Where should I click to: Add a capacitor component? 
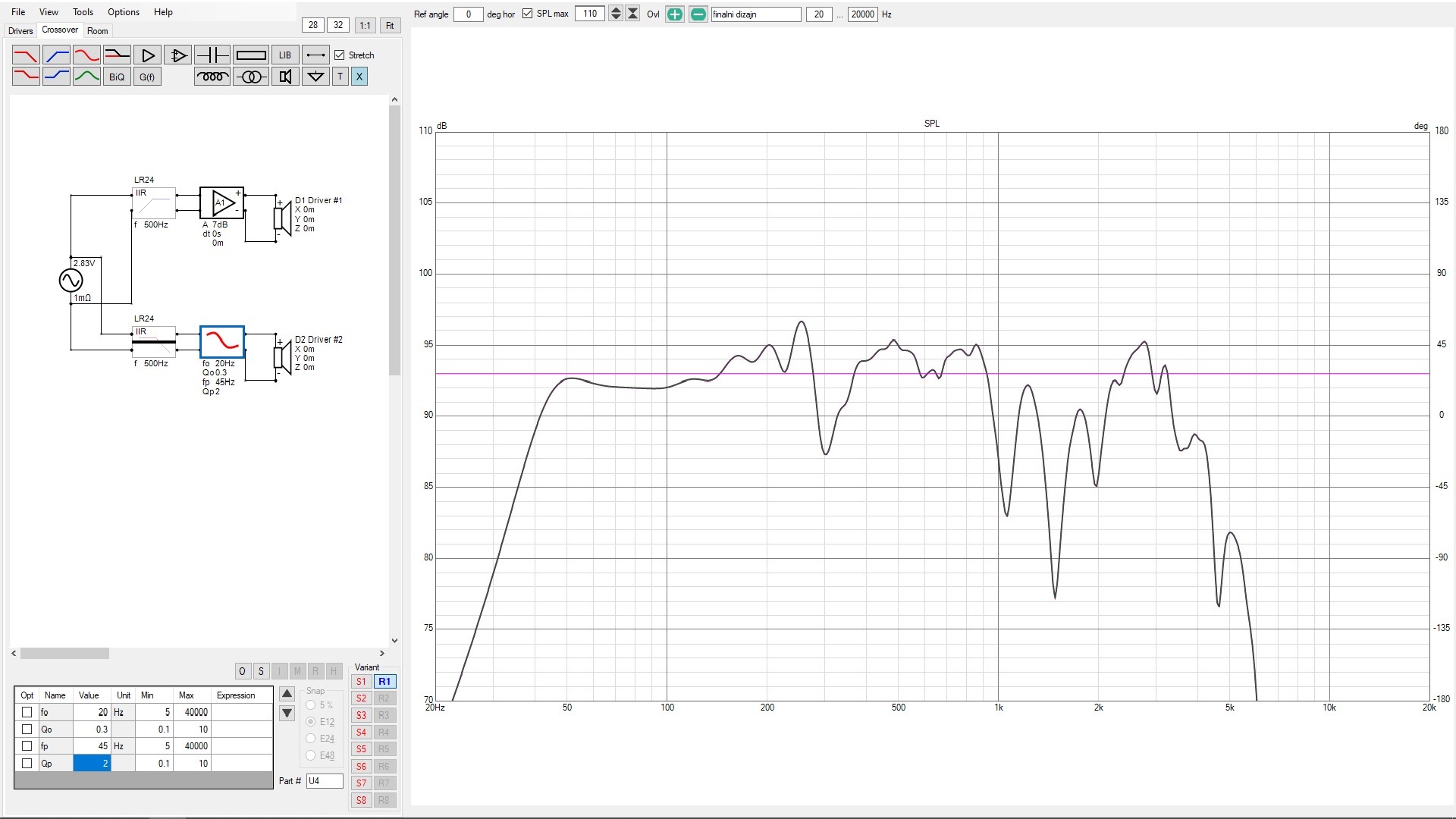[x=212, y=55]
